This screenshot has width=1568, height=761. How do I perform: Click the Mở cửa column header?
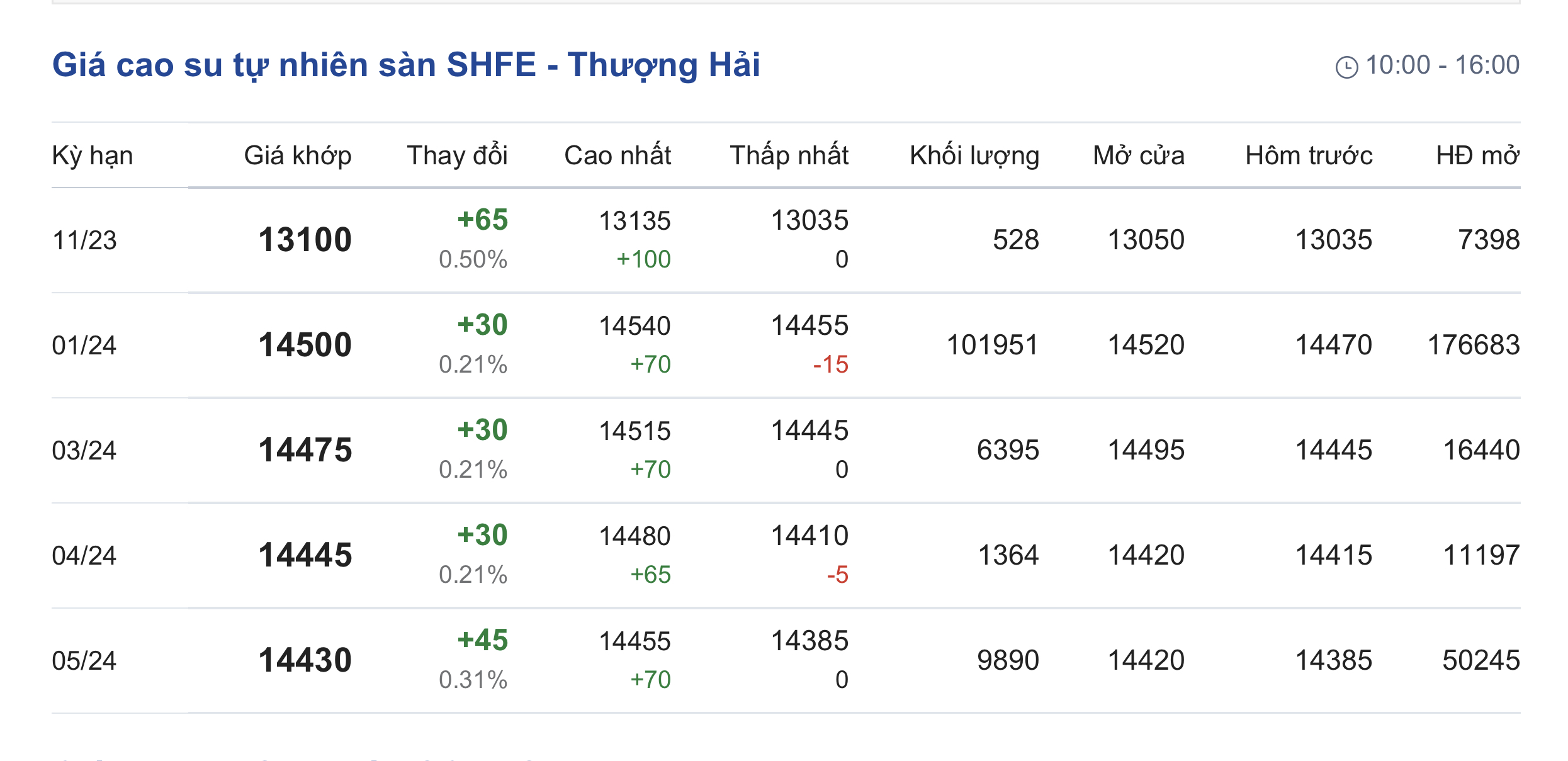tap(1138, 155)
